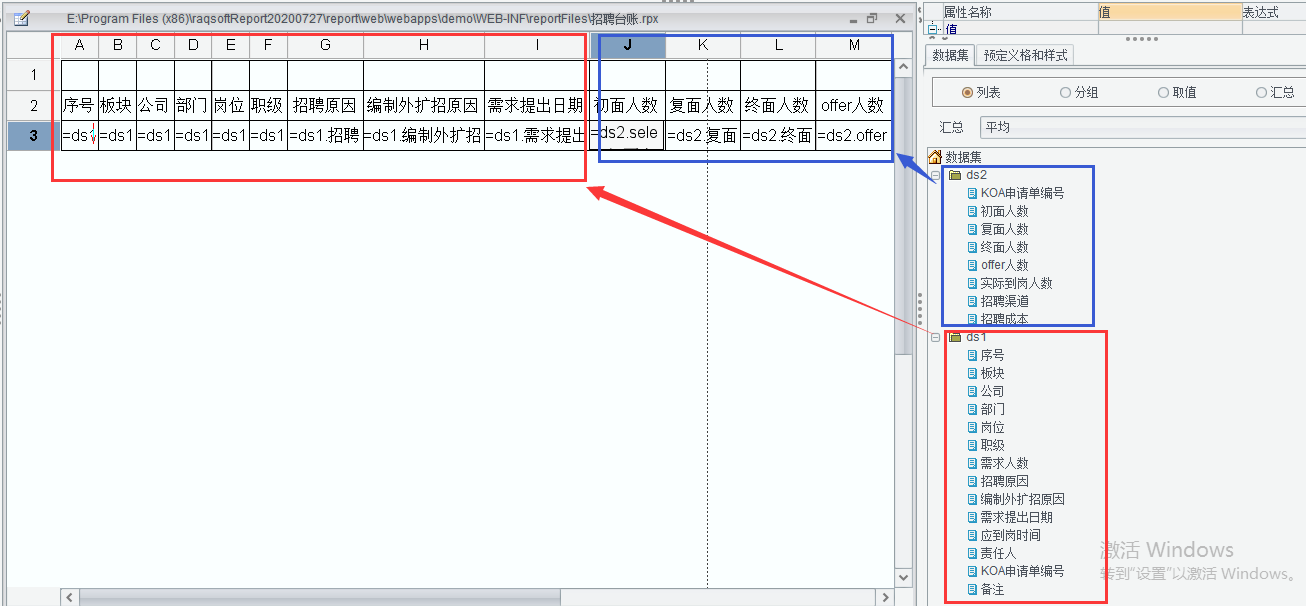
Task: Select column A header in the grid
Action: tap(80, 45)
